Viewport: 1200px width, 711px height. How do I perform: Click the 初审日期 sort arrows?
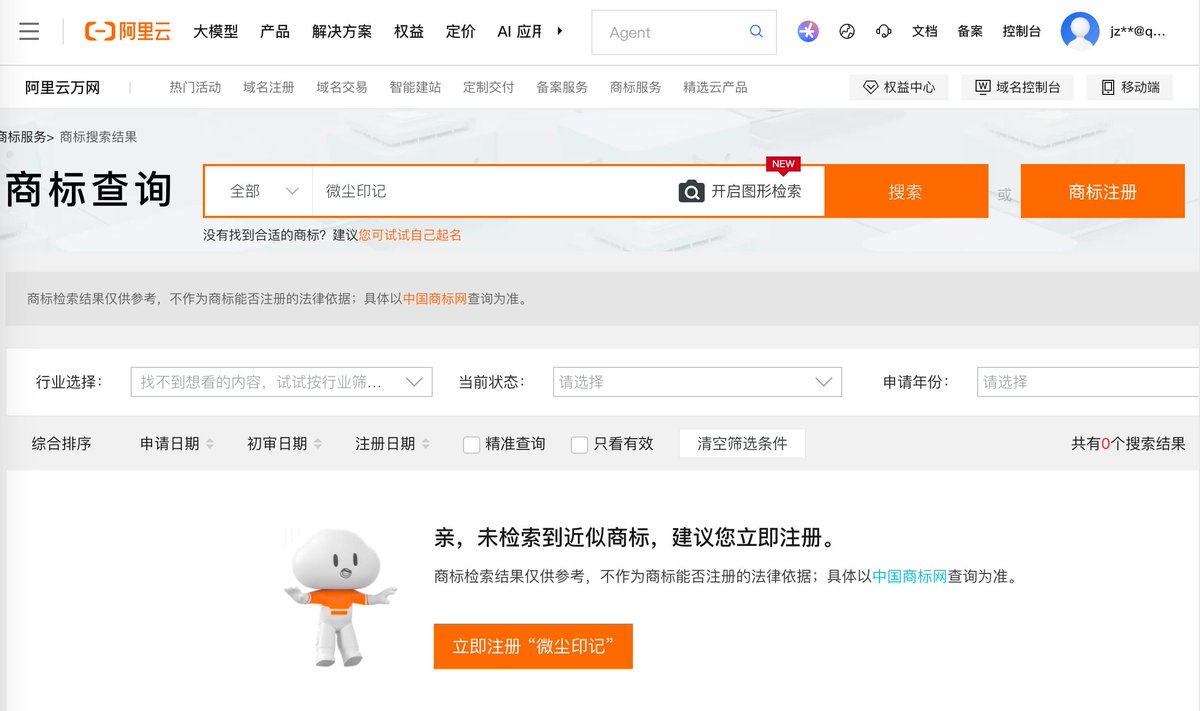coord(318,444)
